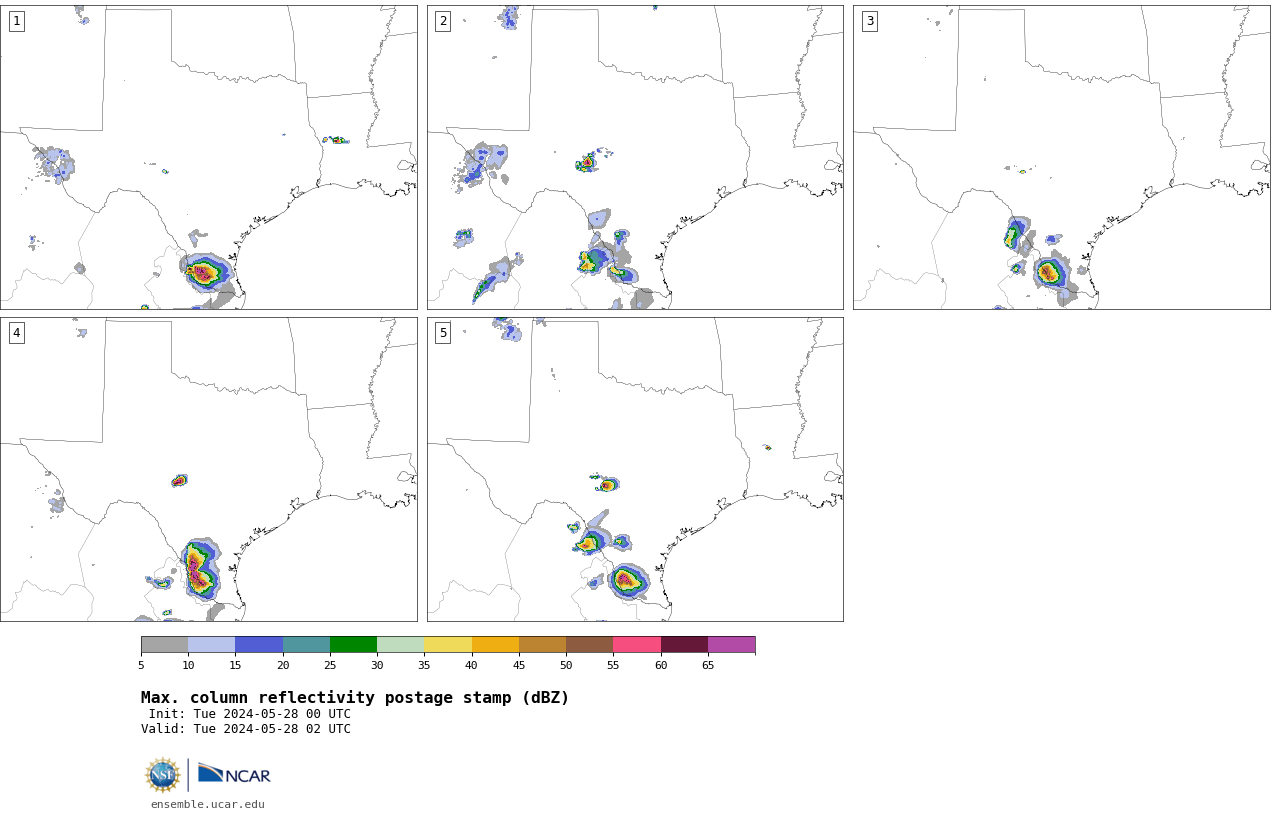1280x815 pixels.
Task: Open ensemble member 4 reflectivity map
Action: coord(209,469)
